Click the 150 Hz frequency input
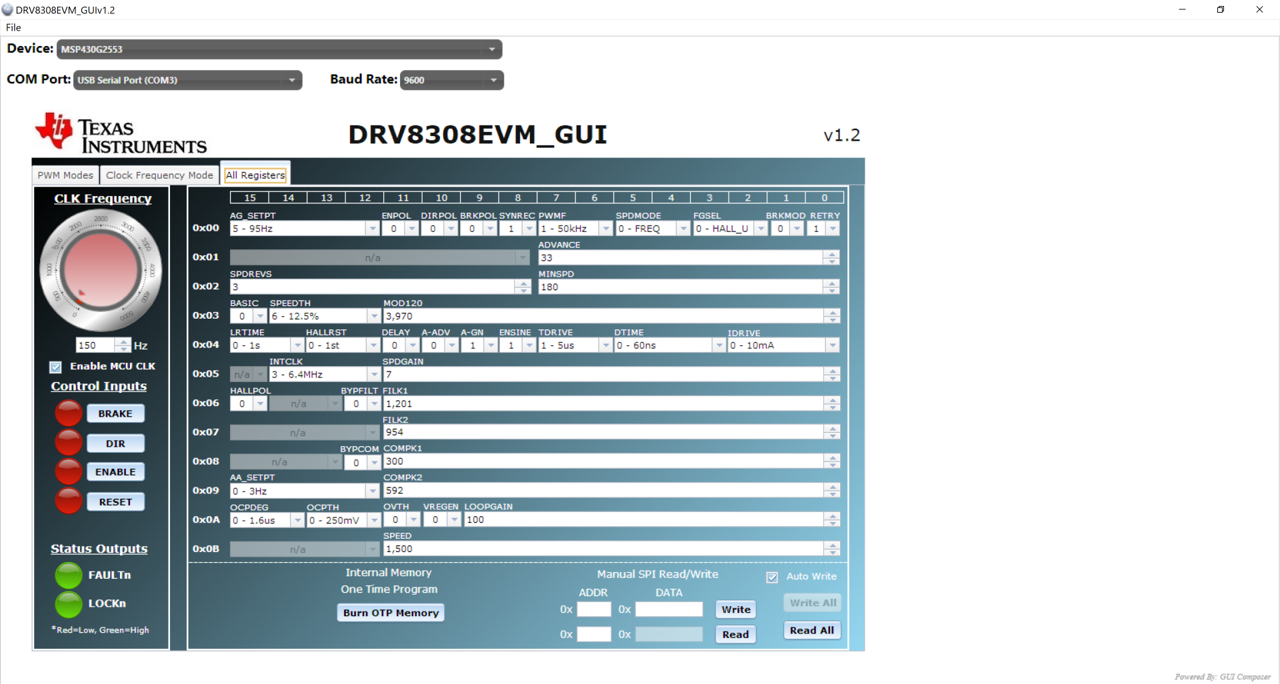The height and width of the screenshot is (684, 1280). [x=96, y=345]
